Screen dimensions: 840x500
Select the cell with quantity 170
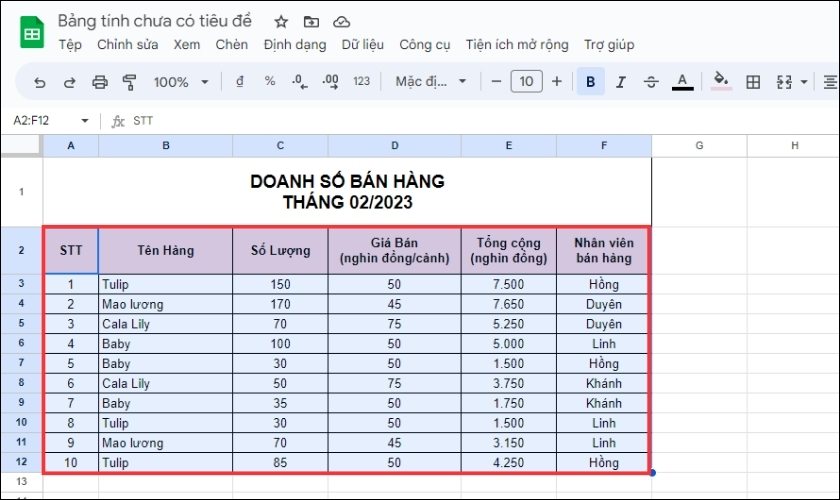click(x=280, y=304)
